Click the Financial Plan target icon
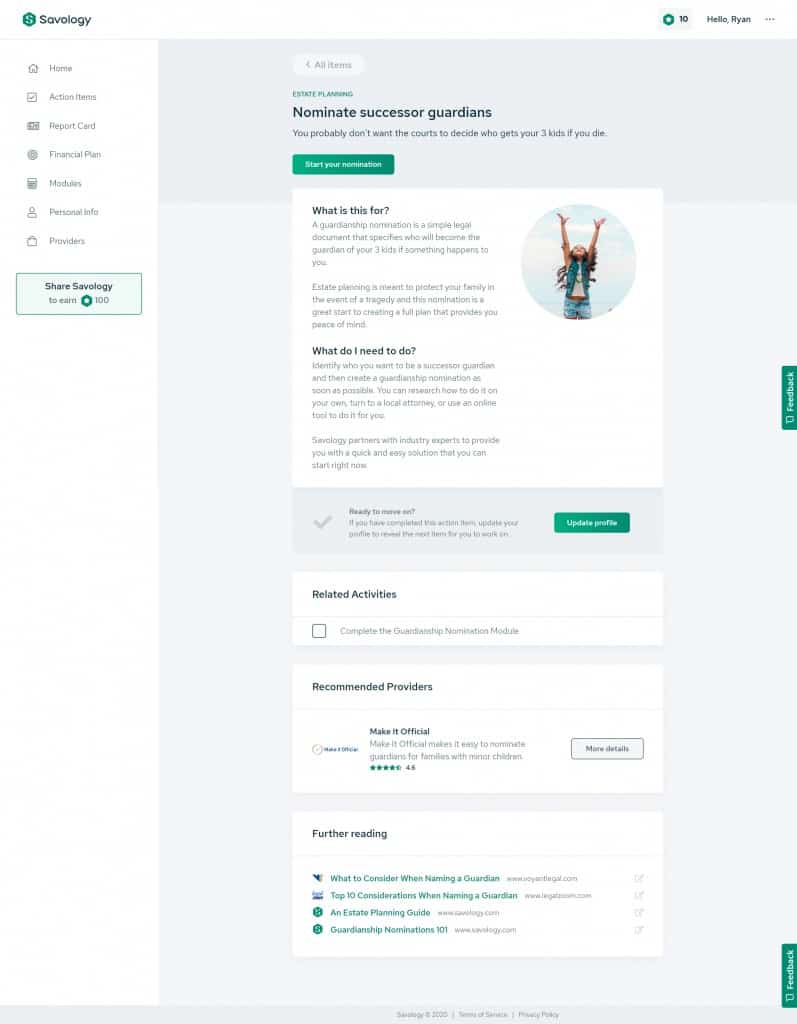 coord(33,155)
